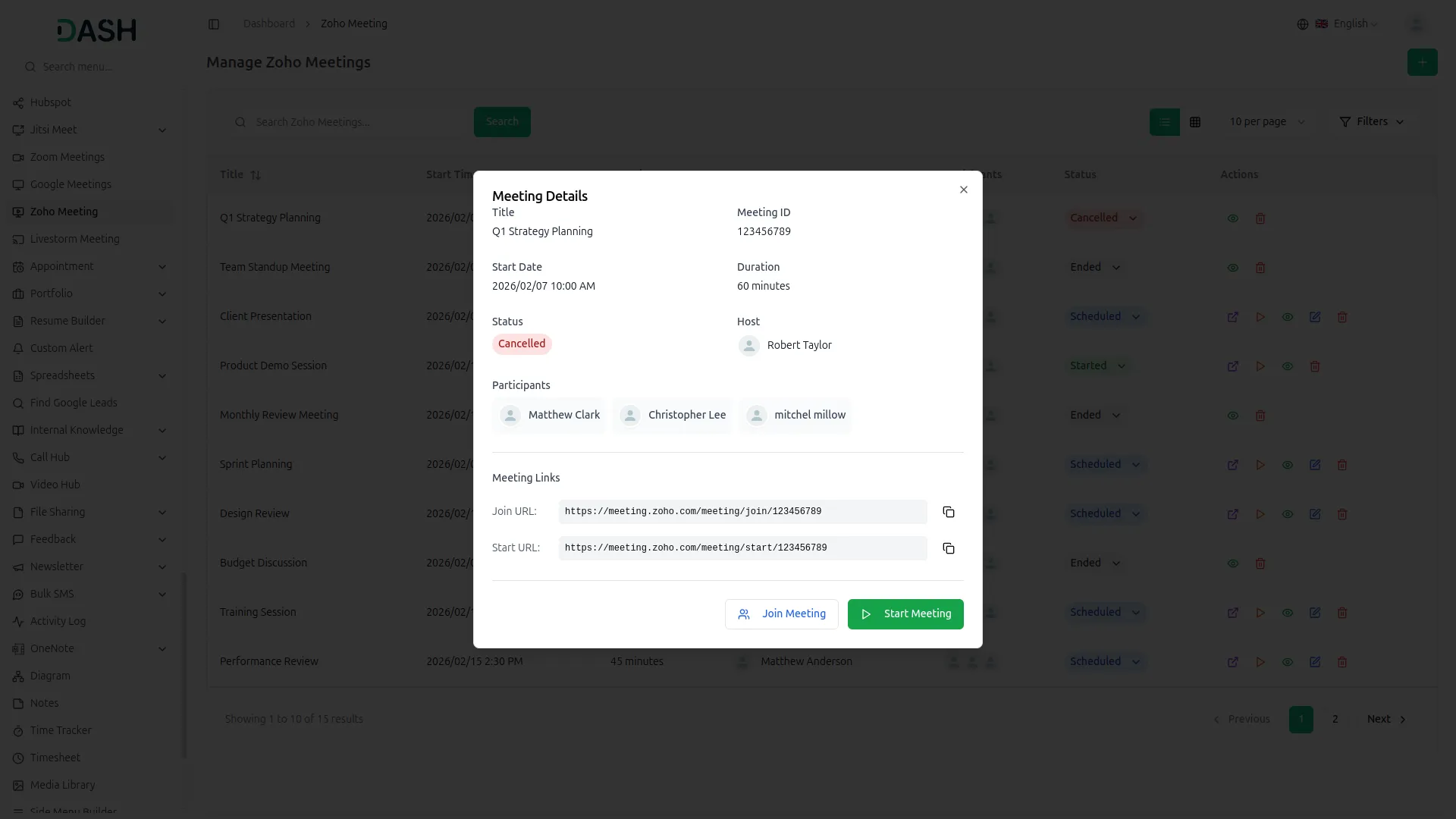Go to page 2 of results

[1335, 720]
